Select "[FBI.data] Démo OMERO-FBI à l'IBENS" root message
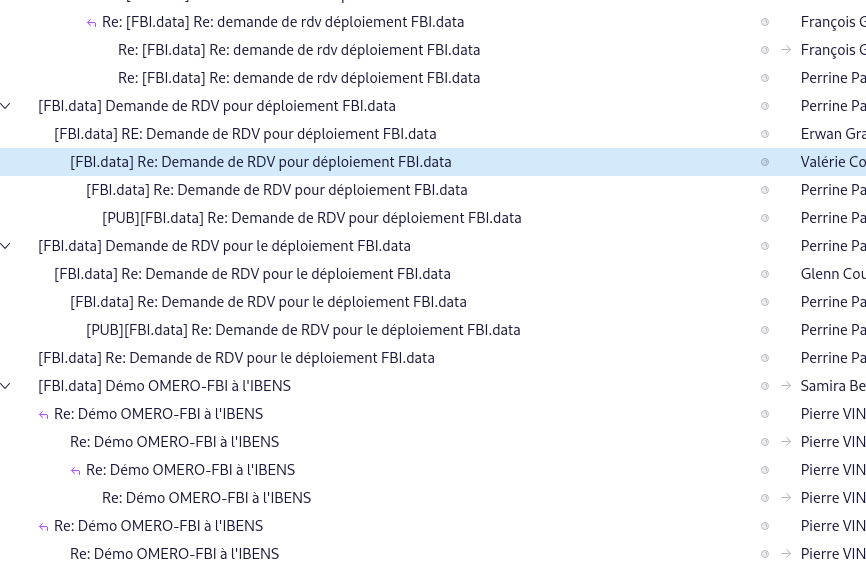This screenshot has height=566, width=866. [164, 386]
